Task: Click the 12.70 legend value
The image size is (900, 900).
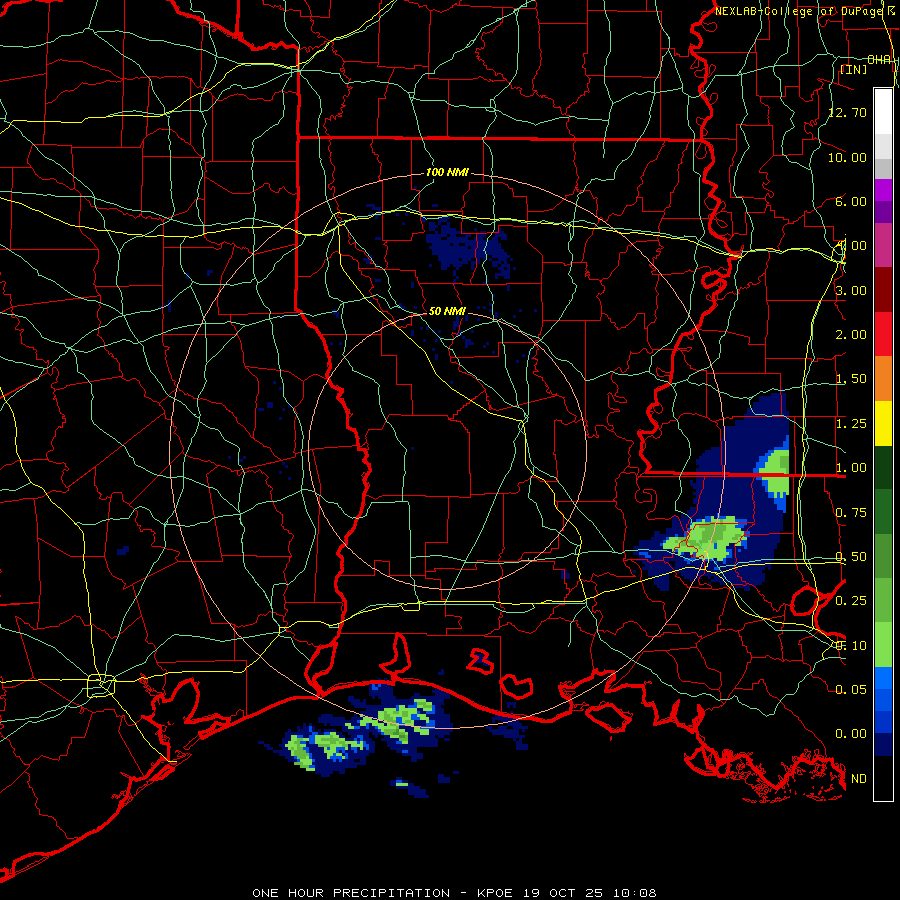Action: point(847,112)
